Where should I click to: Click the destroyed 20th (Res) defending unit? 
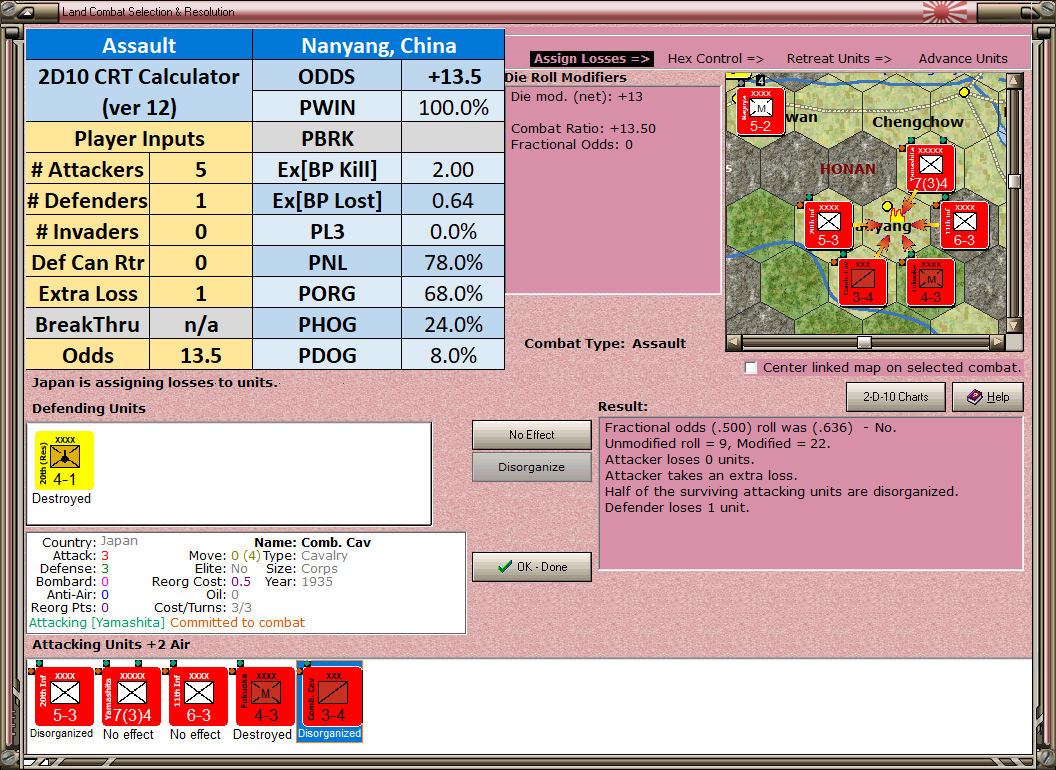[64, 461]
